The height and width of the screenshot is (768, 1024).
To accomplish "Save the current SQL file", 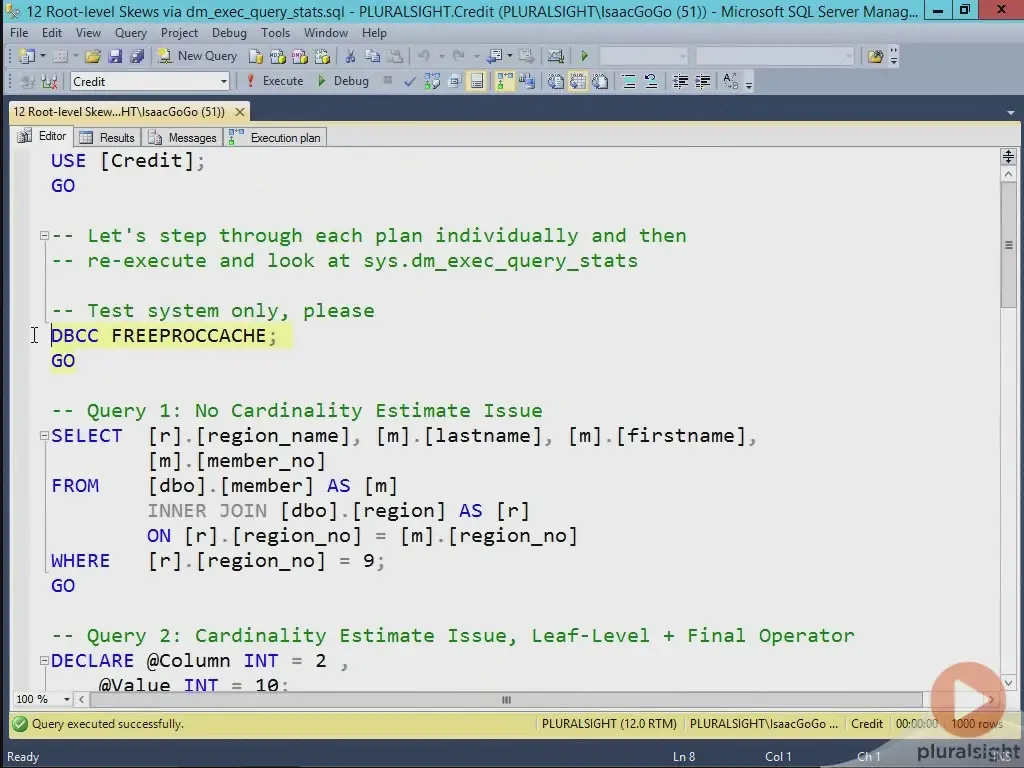I will coord(115,56).
